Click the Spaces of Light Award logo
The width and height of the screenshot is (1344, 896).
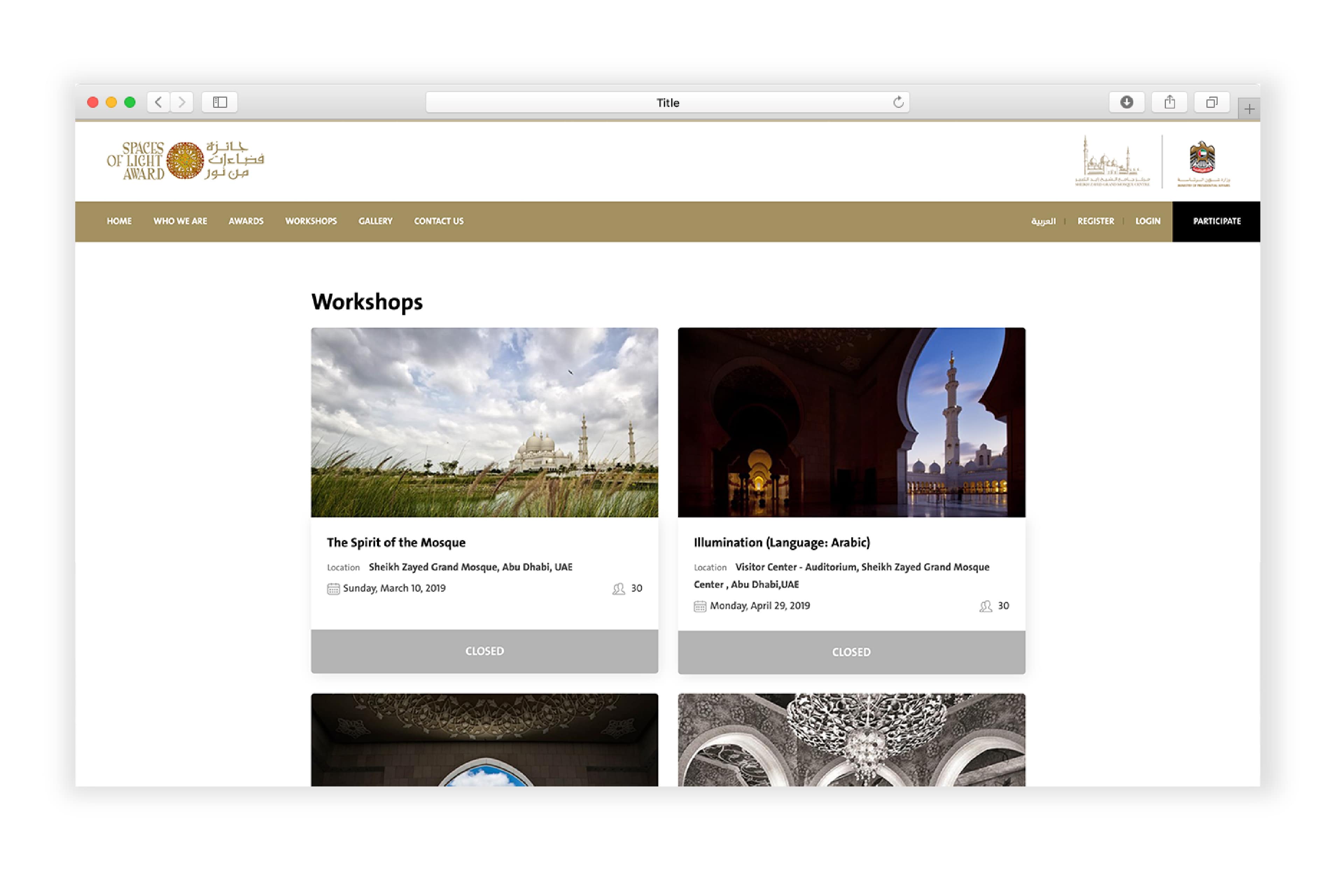pos(185,161)
